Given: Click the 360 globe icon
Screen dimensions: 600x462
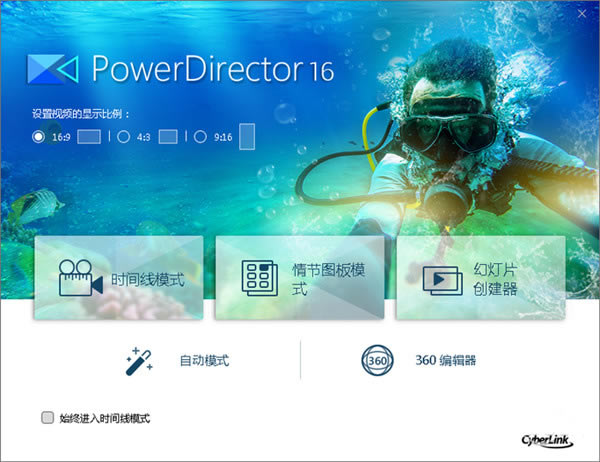Looking at the screenshot, I should 377,360.
